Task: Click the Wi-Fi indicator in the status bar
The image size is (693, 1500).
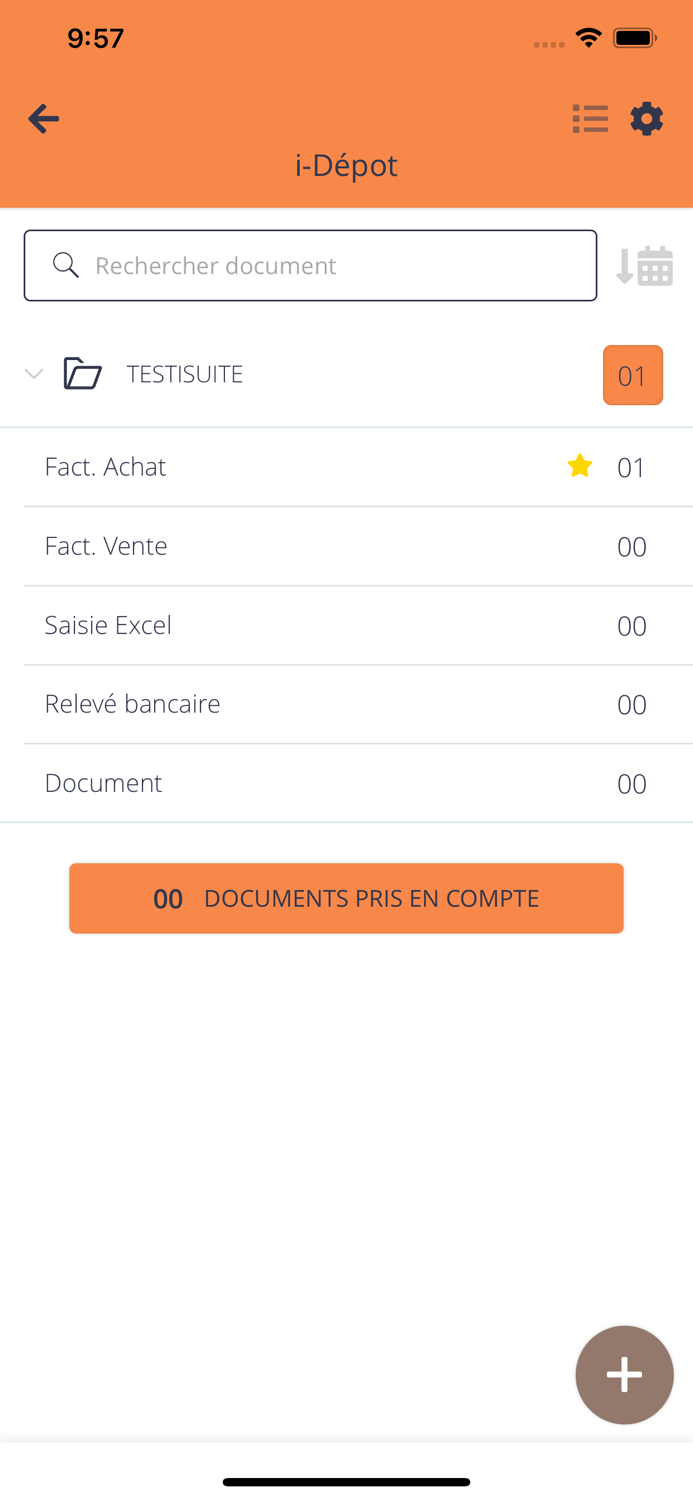Action: (588, 38)
